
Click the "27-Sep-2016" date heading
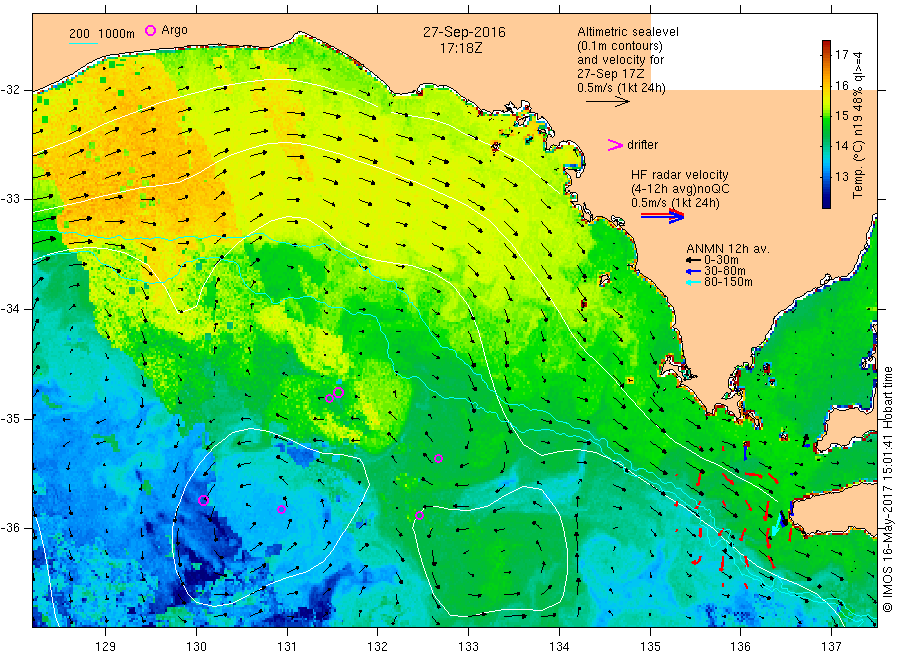(464, 32)
